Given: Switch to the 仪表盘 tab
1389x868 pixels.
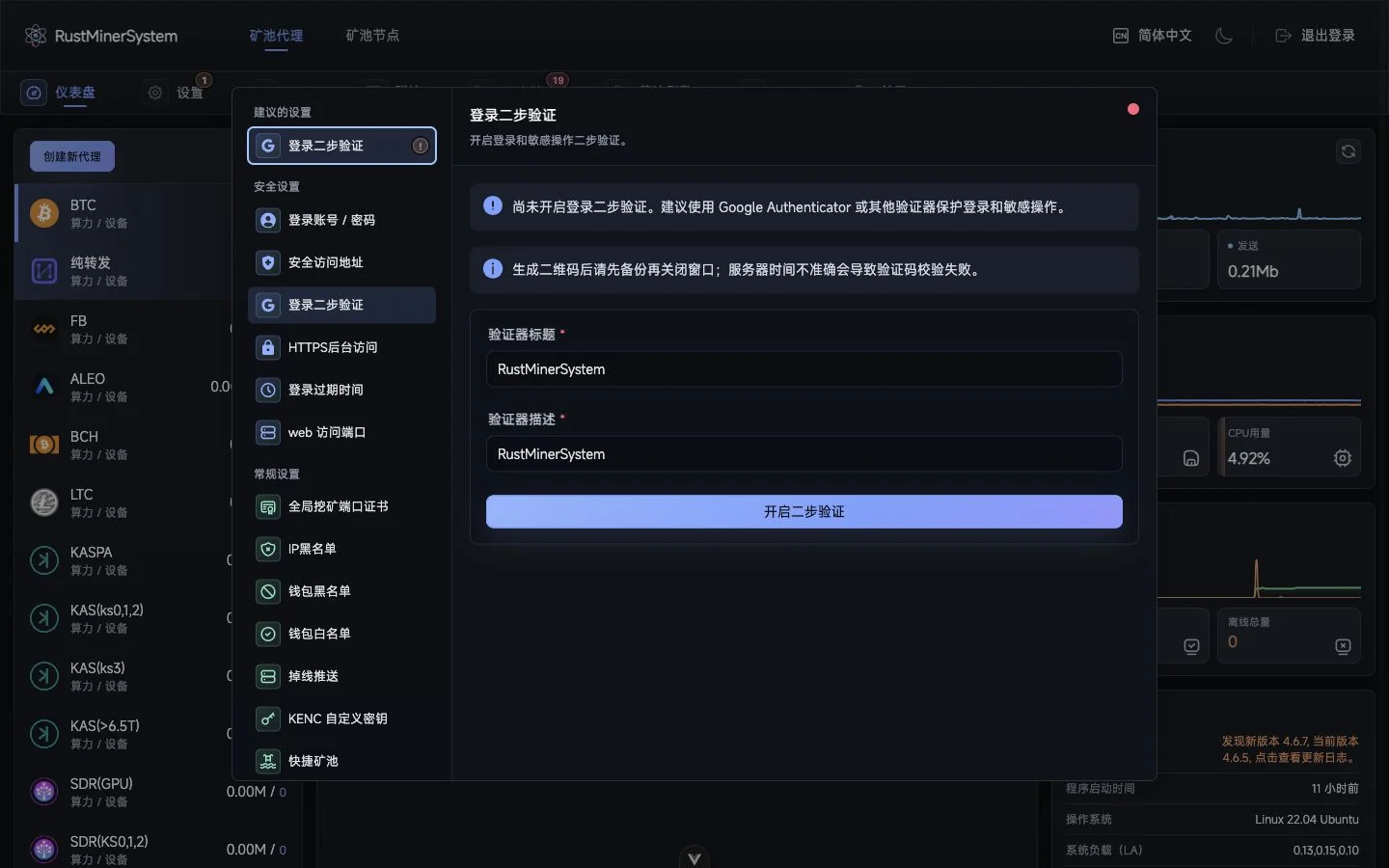Looking at the screenshot, I should click(61, 93).
